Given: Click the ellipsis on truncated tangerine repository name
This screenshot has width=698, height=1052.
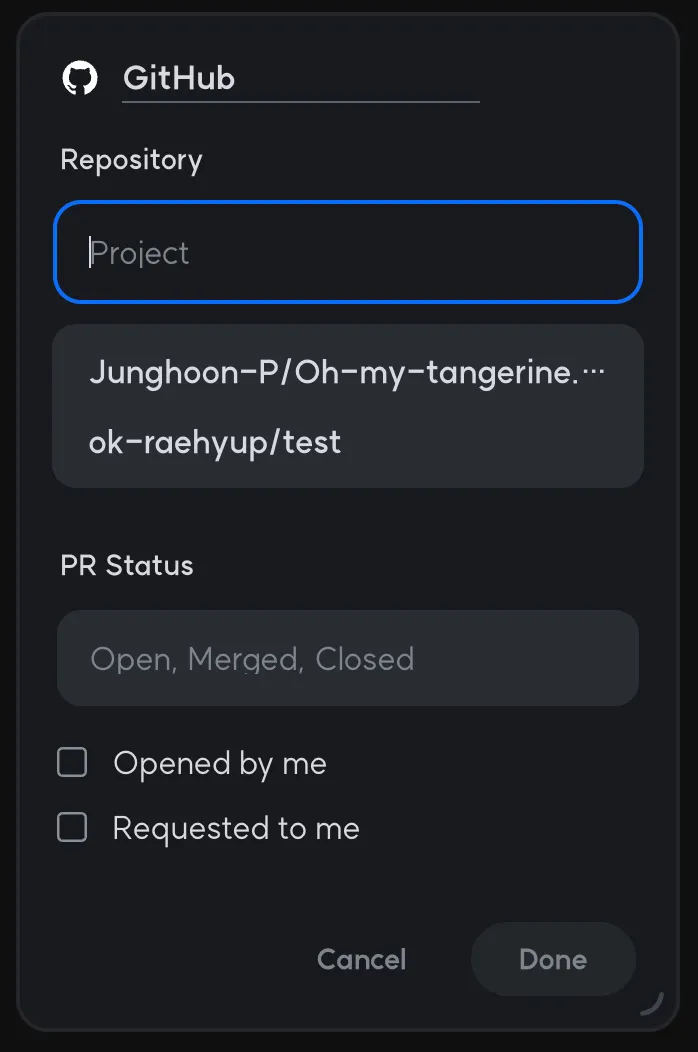Looking at the screenshot, I should [x=594, y=372].
